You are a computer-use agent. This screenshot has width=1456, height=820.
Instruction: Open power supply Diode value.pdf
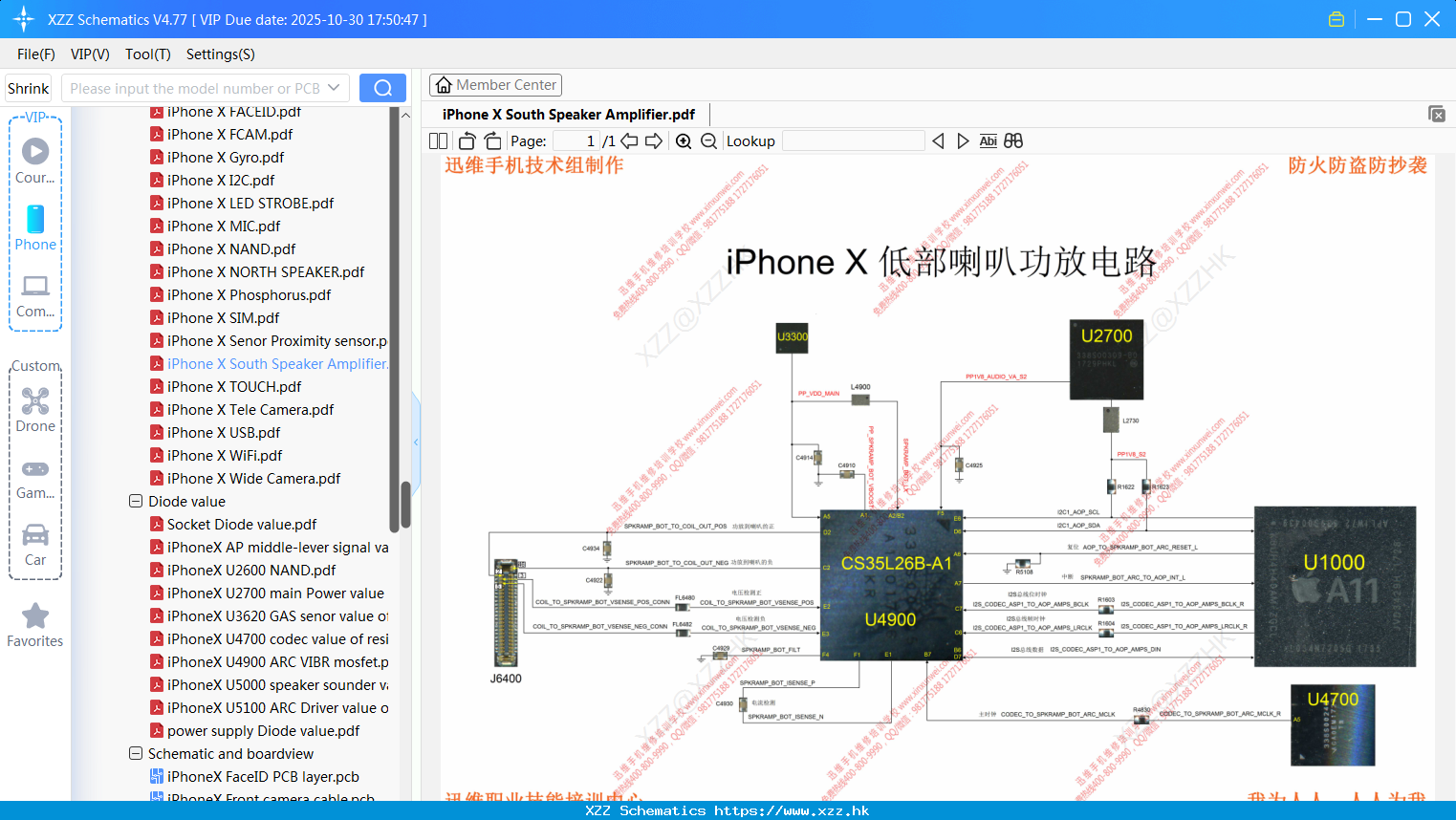pos(263,731)
